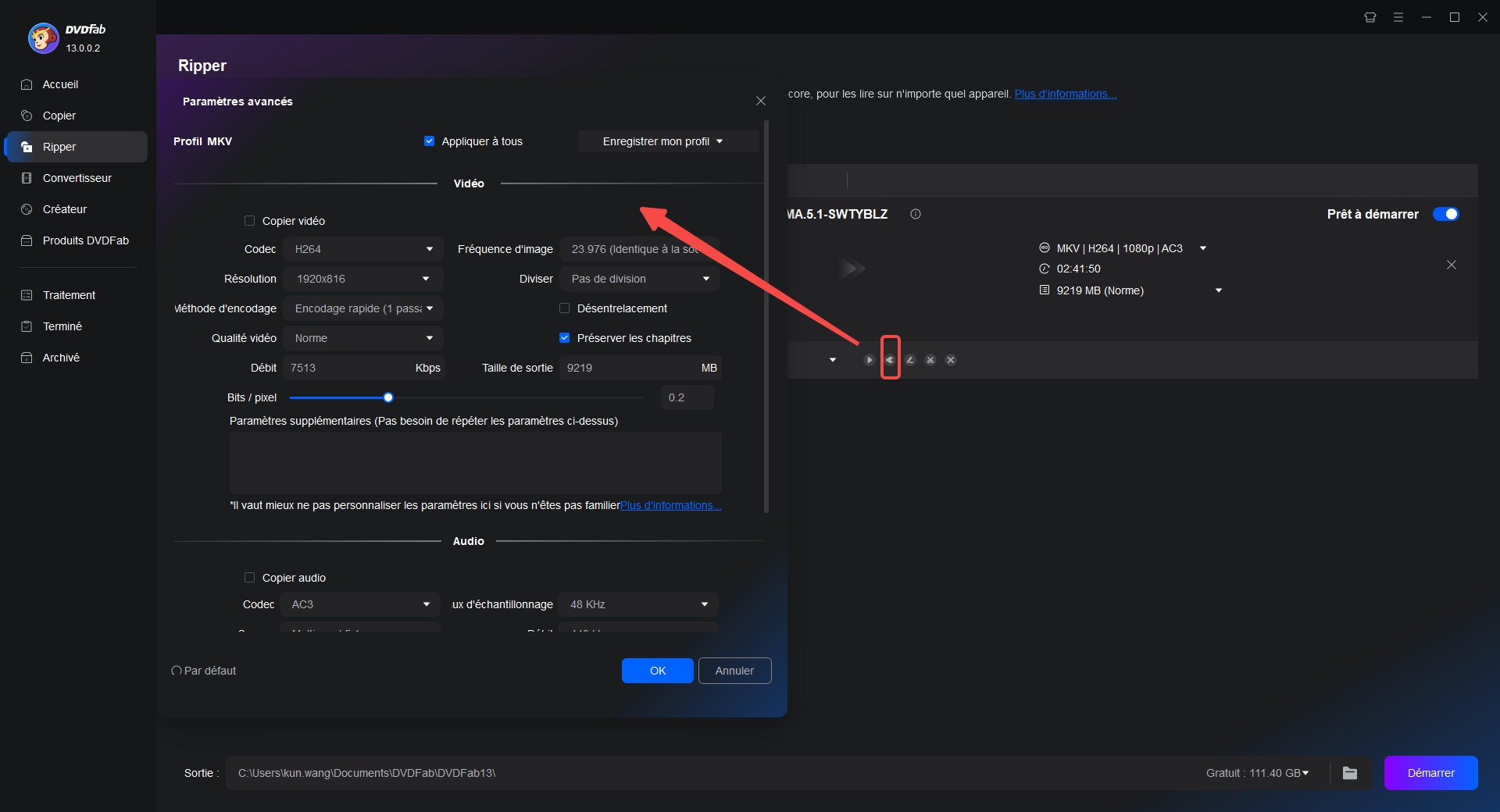Image resolution: width=1500 pixels, height=812 pixels.
Task: Click Taille de sortie 9219 field
Action: pos(640,368)
